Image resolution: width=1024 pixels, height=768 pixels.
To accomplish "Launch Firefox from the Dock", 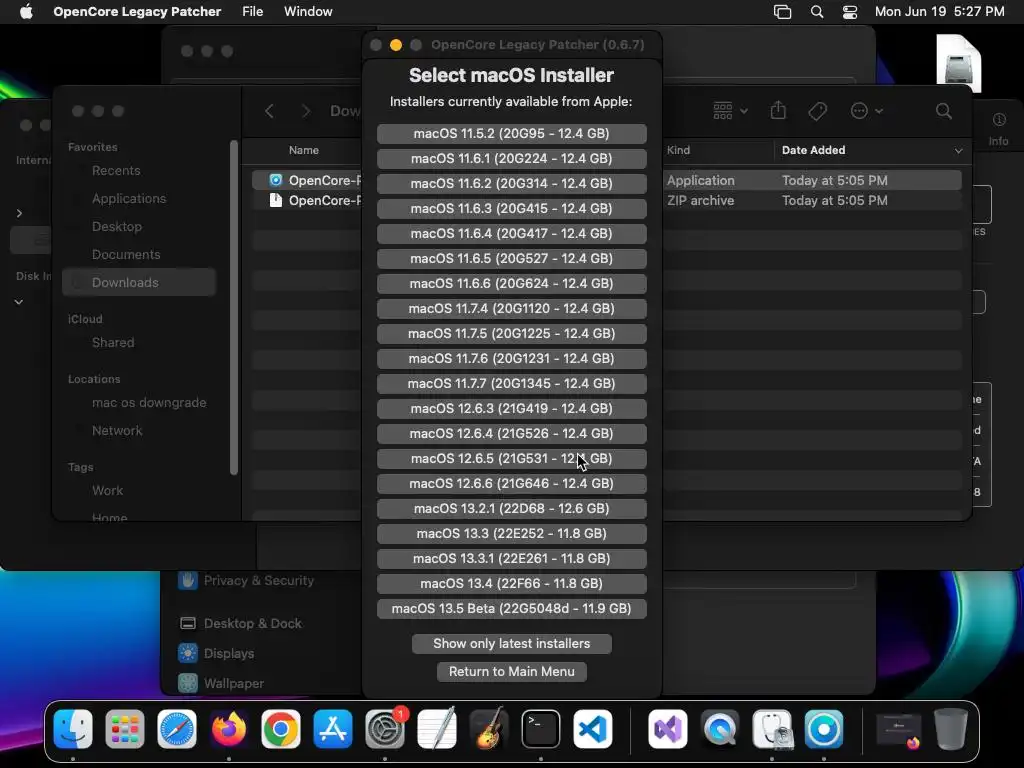I will 229,729.
